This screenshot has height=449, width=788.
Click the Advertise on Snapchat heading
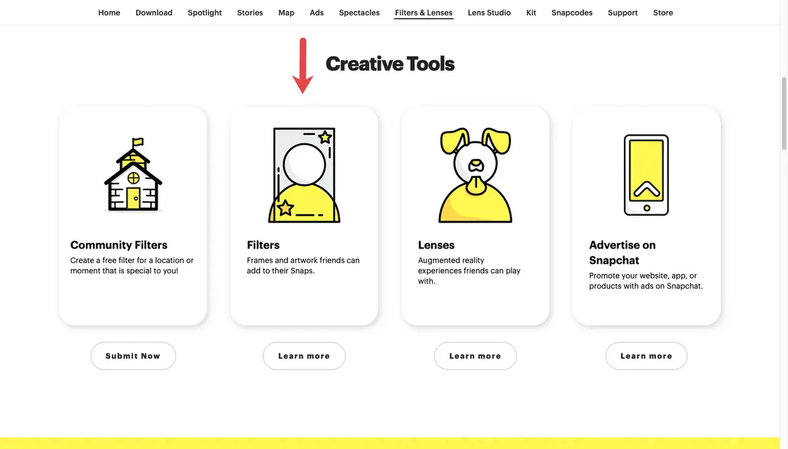[x=623, y=252]
